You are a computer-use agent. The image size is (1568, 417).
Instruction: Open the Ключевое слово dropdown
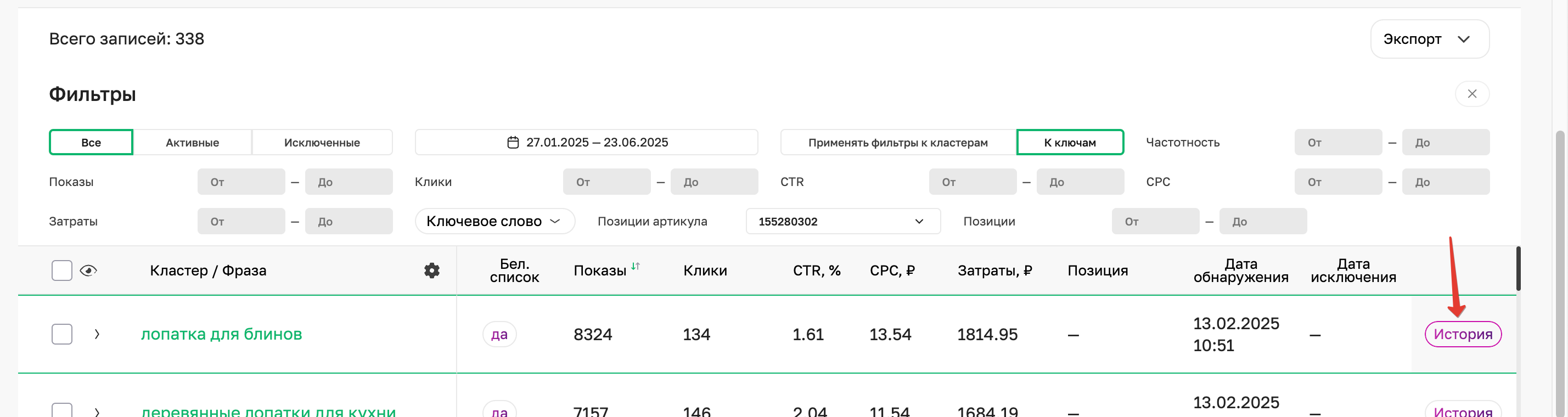click(x=495, y=221)
